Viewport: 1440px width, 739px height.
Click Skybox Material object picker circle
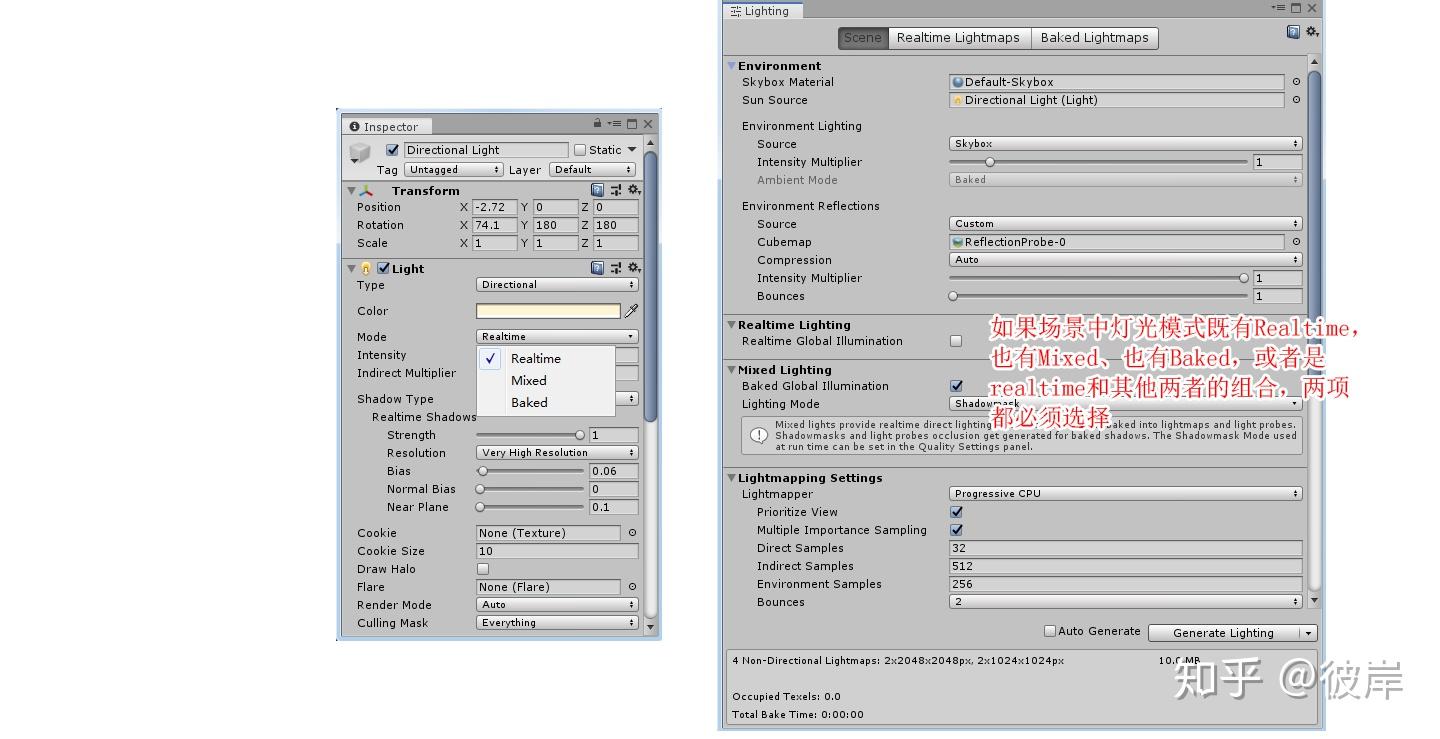(1296, 82)
